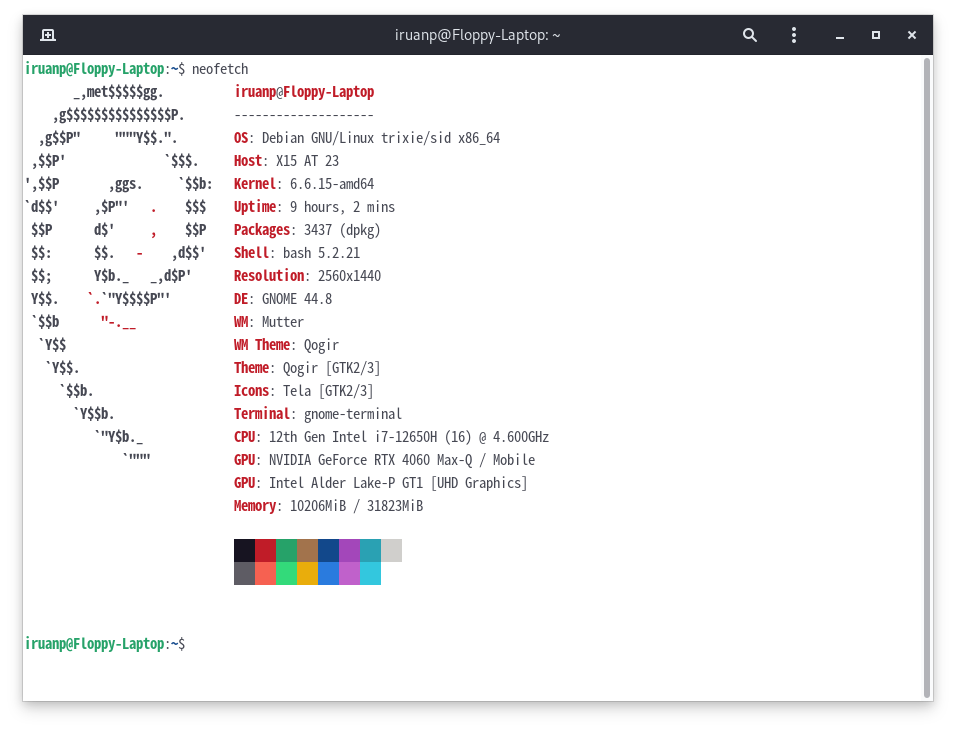Click the GPU line Intel Alder Lake-P

381,483
